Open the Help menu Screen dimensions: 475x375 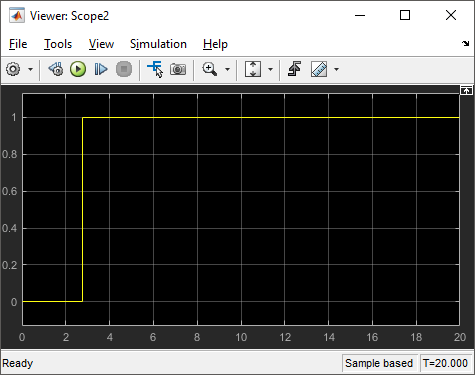click(x=215, y=44)
